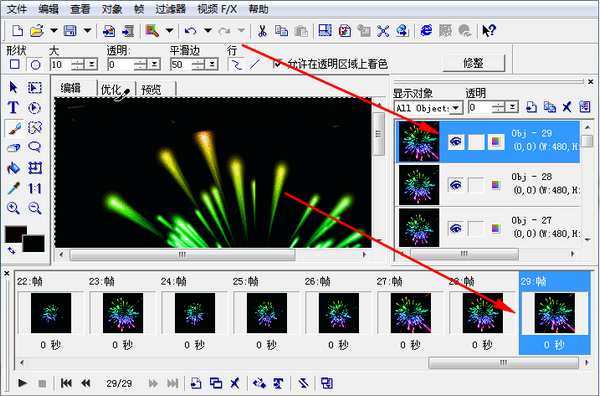This screenshot has width=600, height=396.
Task: Zoom in with the plus magnifier
Action: 13,208
